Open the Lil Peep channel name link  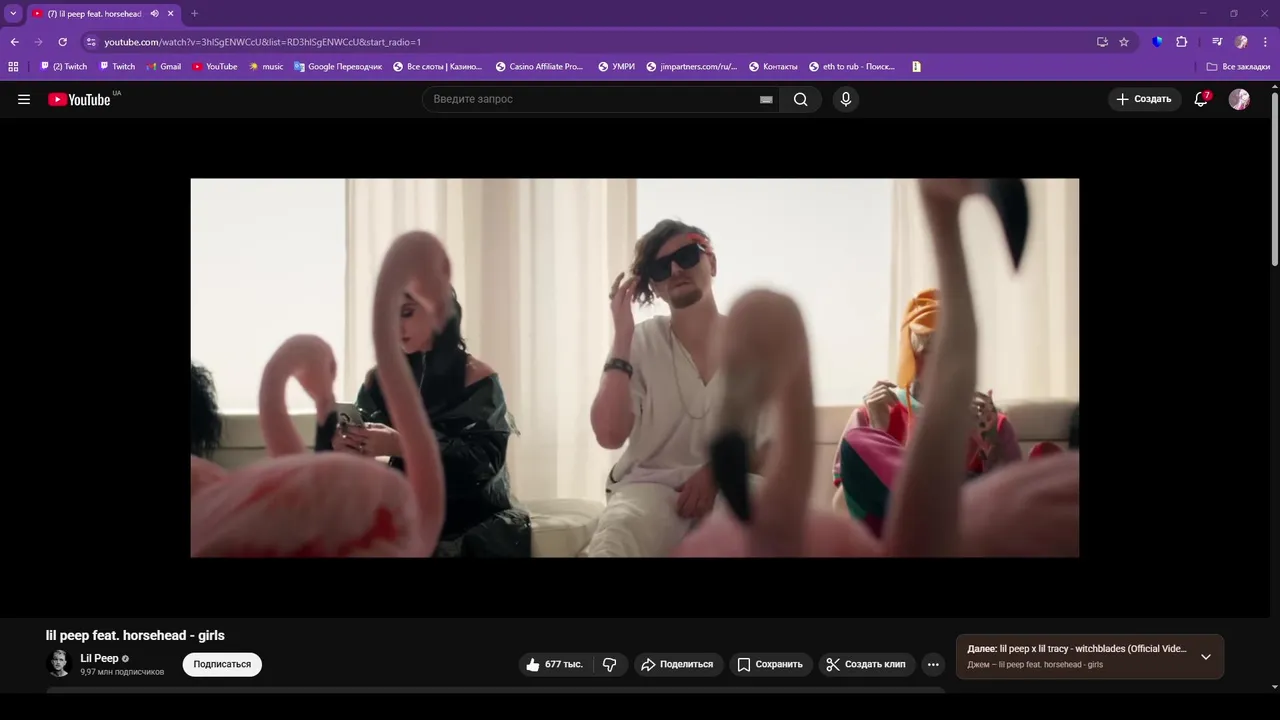click(99, 658)
